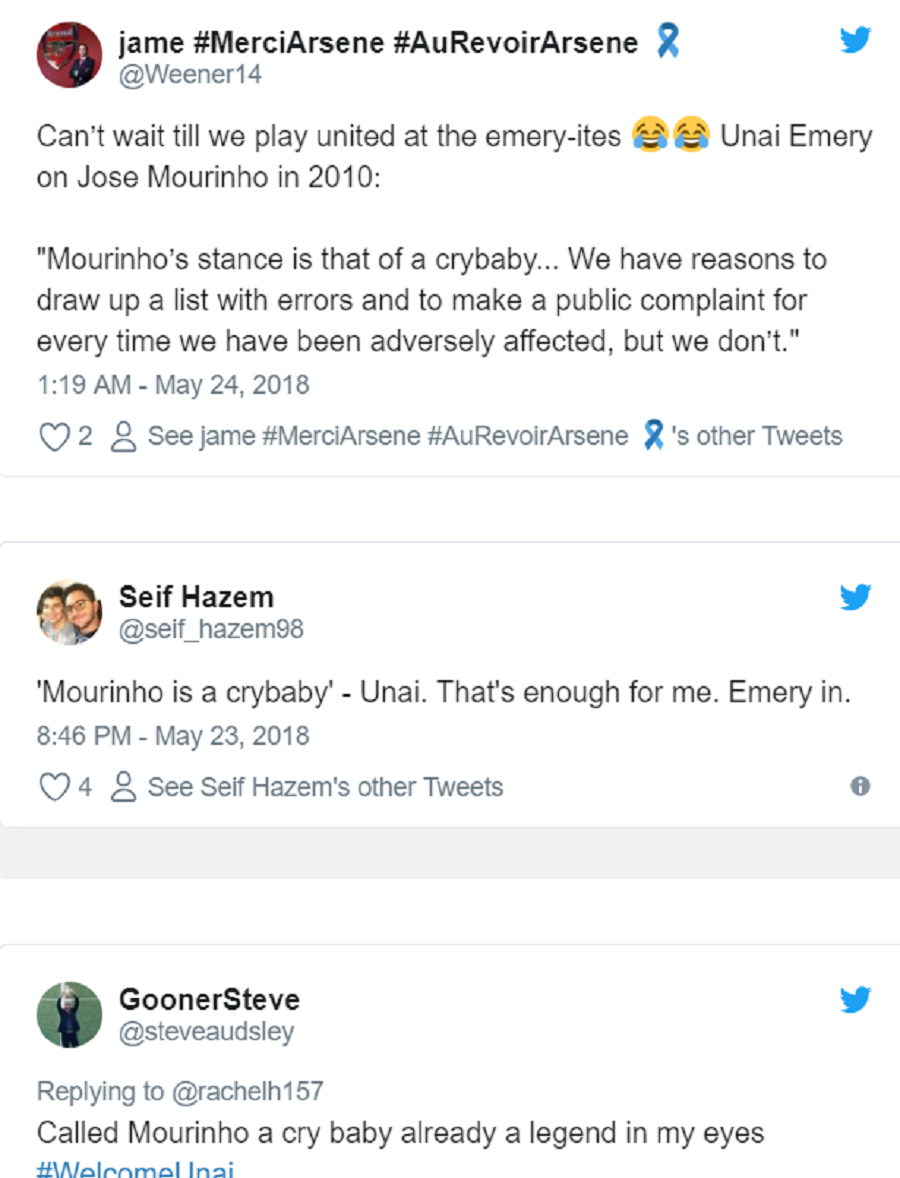This screenshot has width=900, height=1178.
Task: Like Seif Hazem's tweet with heart icon
Action: pos(54,787)
